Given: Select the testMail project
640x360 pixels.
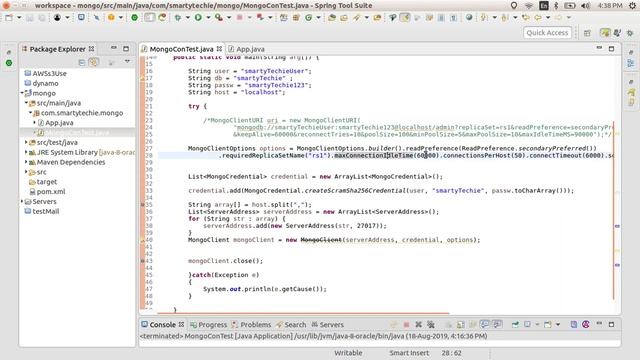Looking at the screenshot, I should 41,211.
